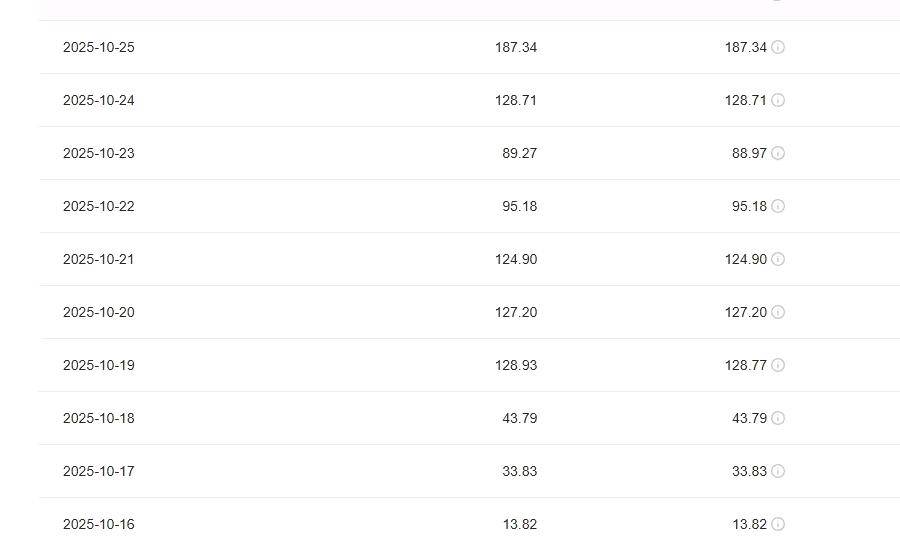Open the info icon in the 2025-10-20 row
The height and width of the screenshot is (542, 900).
pyautogui.click(x=778, y=312)
